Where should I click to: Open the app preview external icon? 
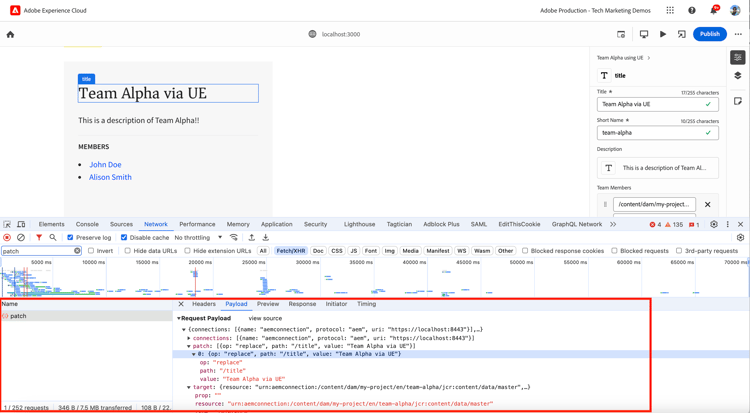pos(682,34)
